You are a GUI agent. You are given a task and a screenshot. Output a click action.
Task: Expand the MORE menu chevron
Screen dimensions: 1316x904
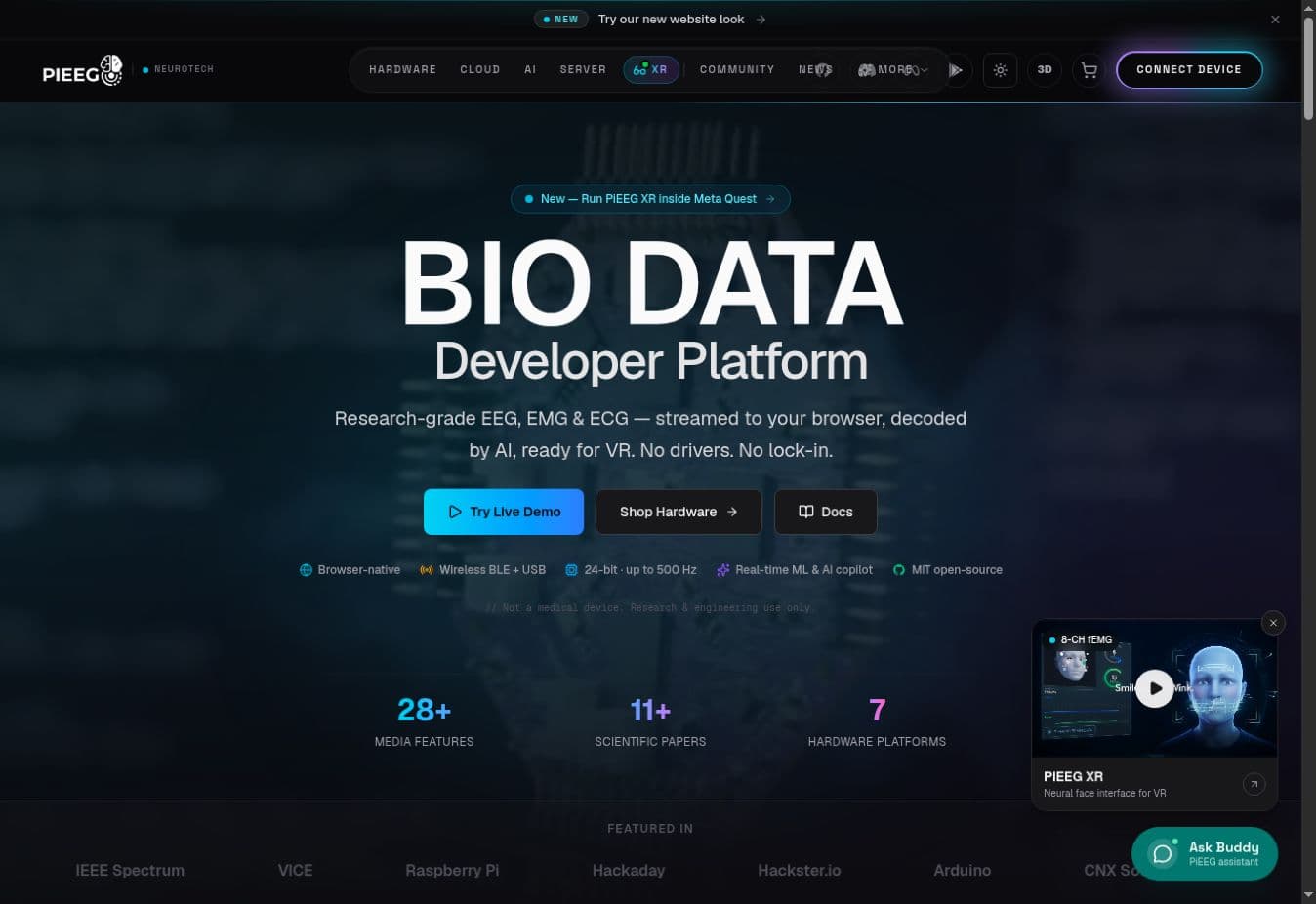click(x=924, y=70)
